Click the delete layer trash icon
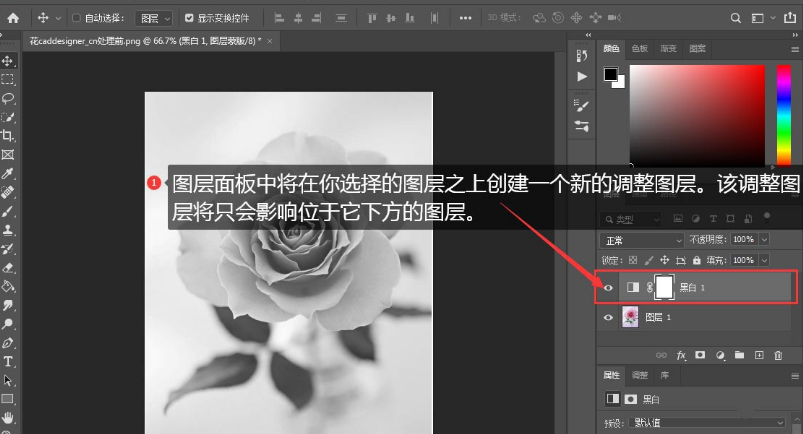The height and width of the screenshot is (434, 803). (x=780, y=355)
